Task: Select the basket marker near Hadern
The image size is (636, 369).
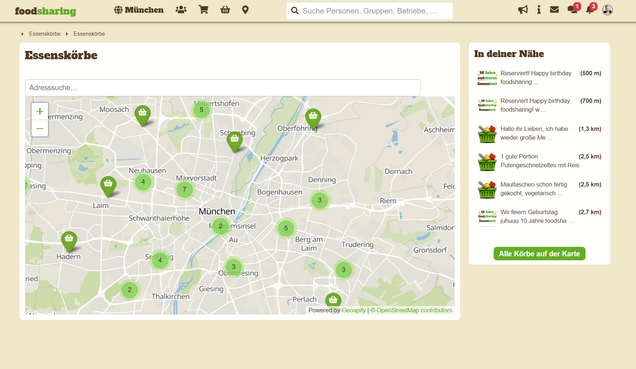Action: [x=69, y=241]
